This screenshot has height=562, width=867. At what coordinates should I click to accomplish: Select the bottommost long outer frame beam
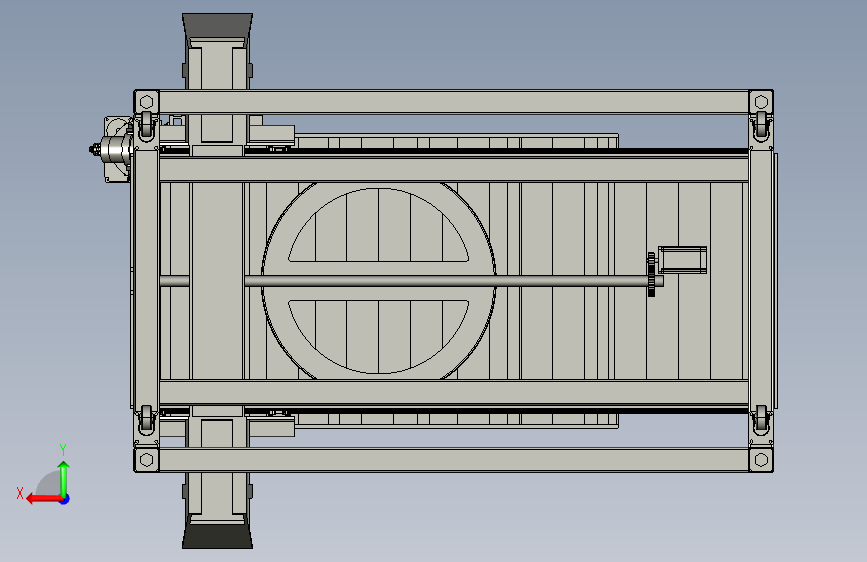453,460
